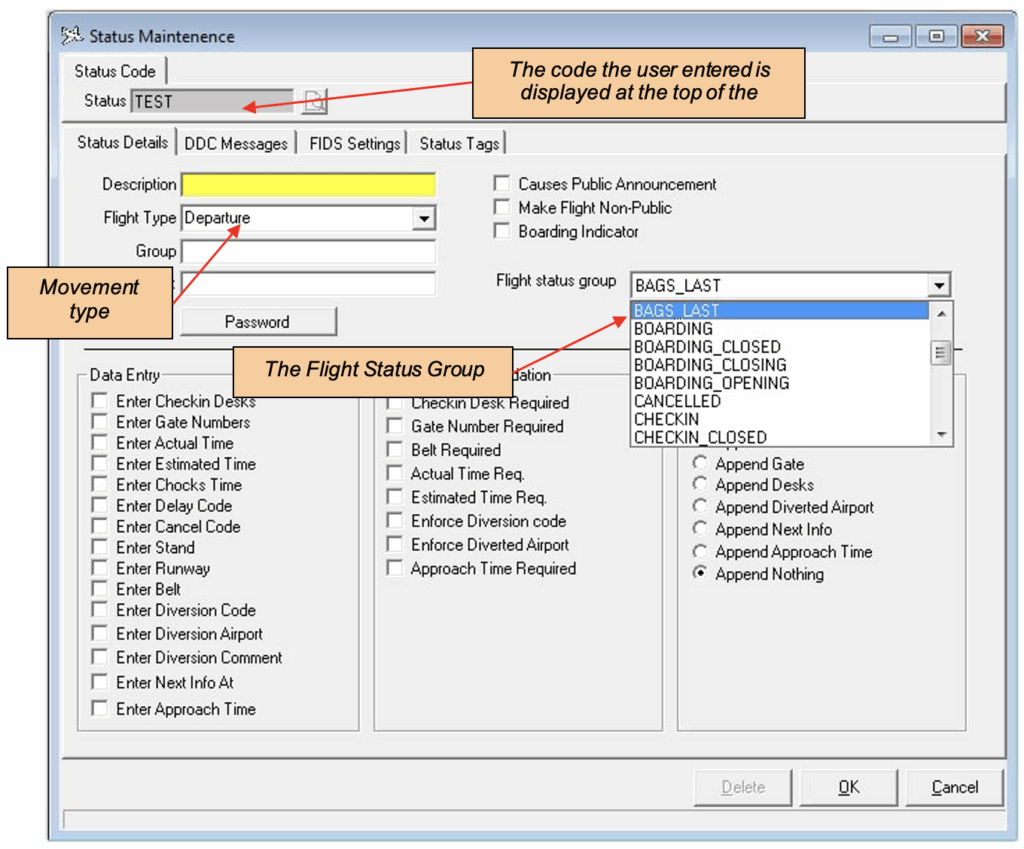Switch to the DDC Messages tab

236,143
